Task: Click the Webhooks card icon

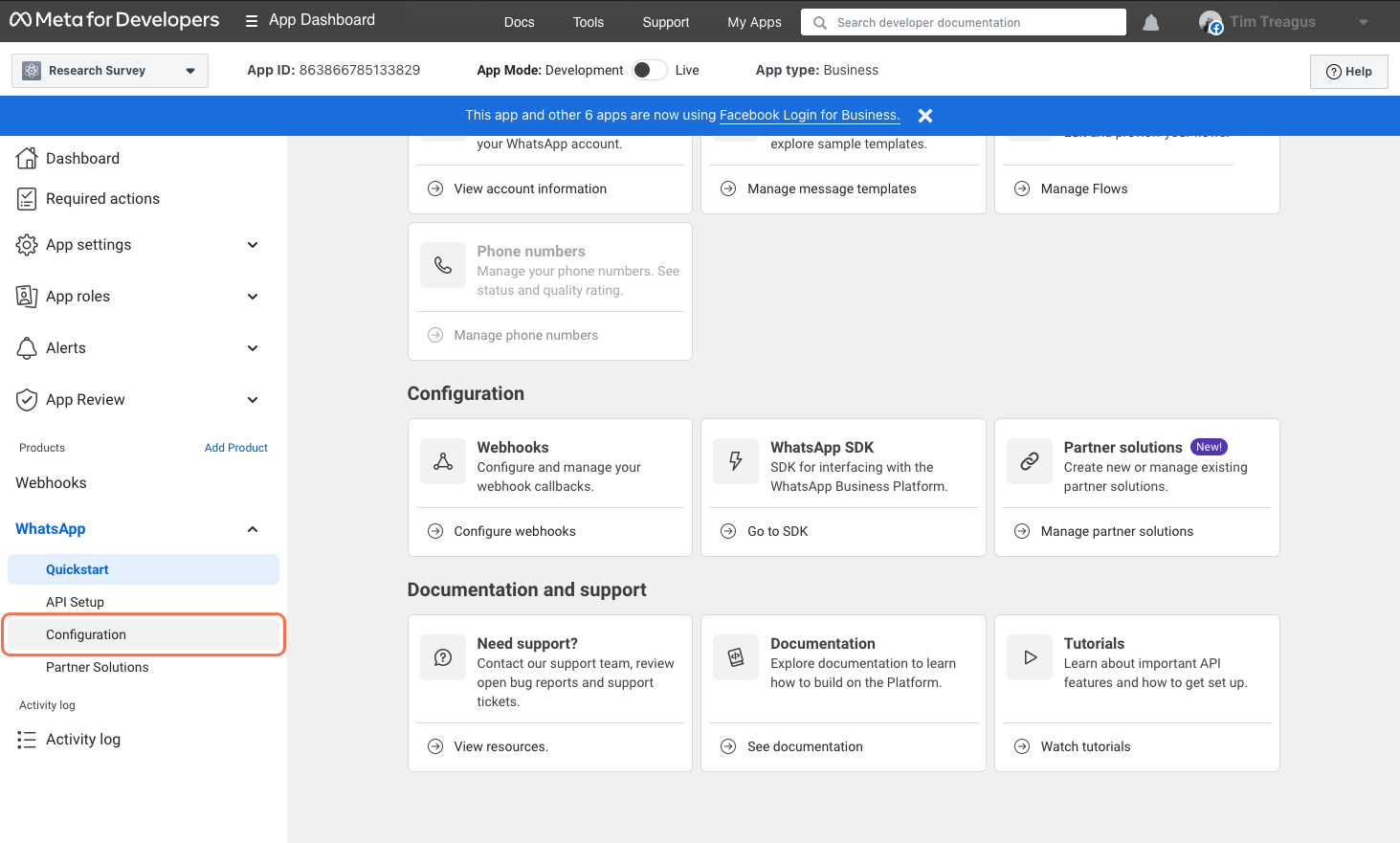Action: (x=443, y=462)
